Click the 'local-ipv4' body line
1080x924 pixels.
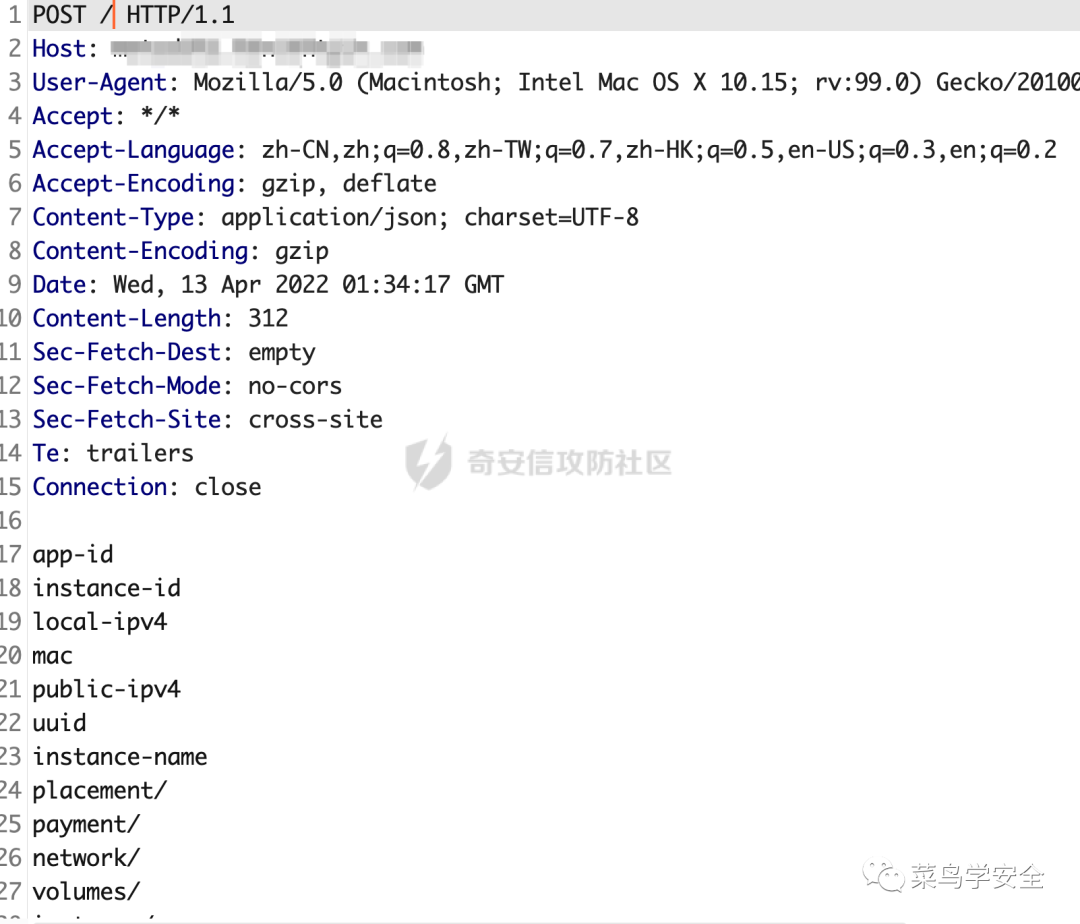pyautogui.click(x=100, y=622)
